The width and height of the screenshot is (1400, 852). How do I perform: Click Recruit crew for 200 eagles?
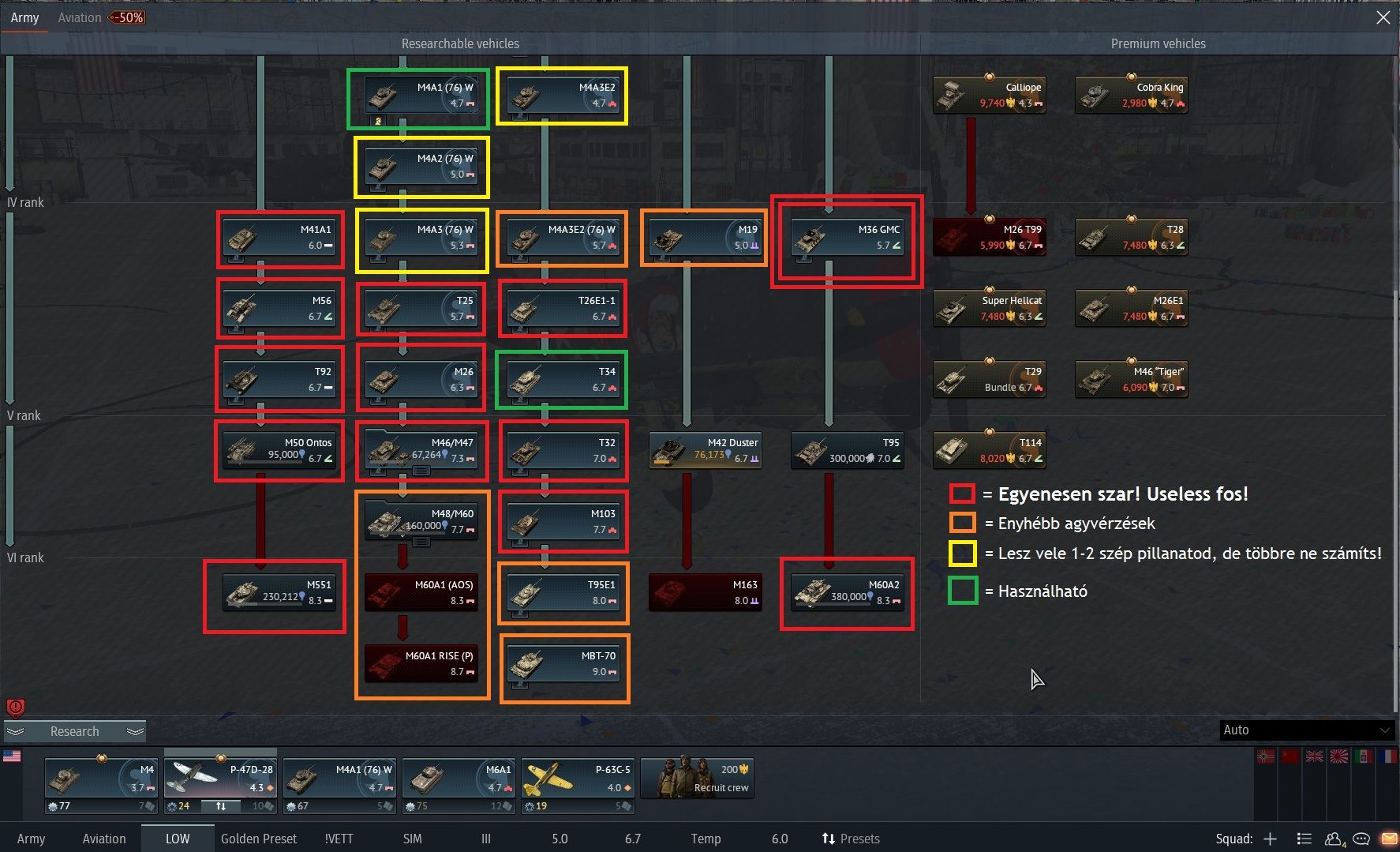(697, 778)
